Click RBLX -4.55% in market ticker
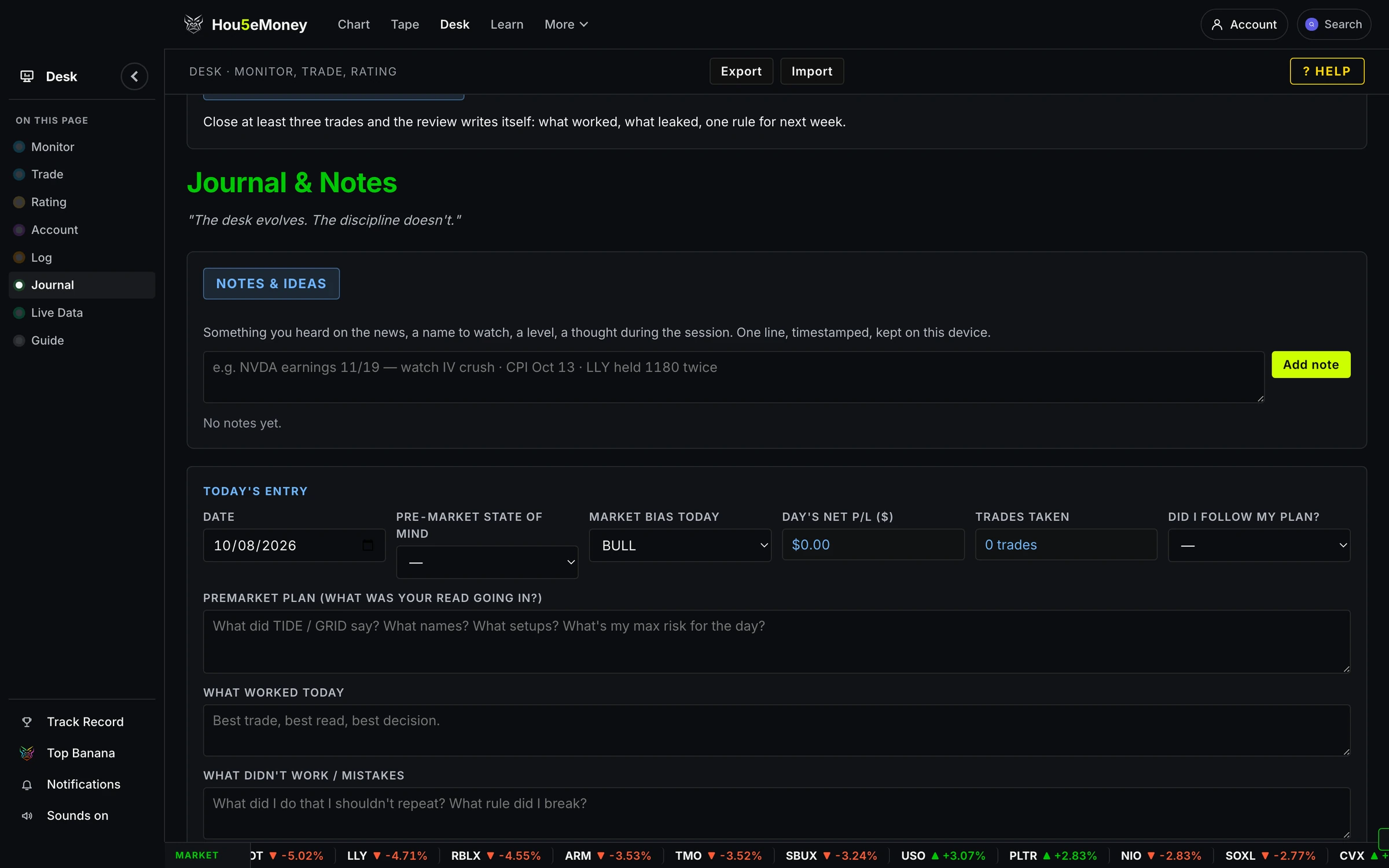 coord(496,856)
